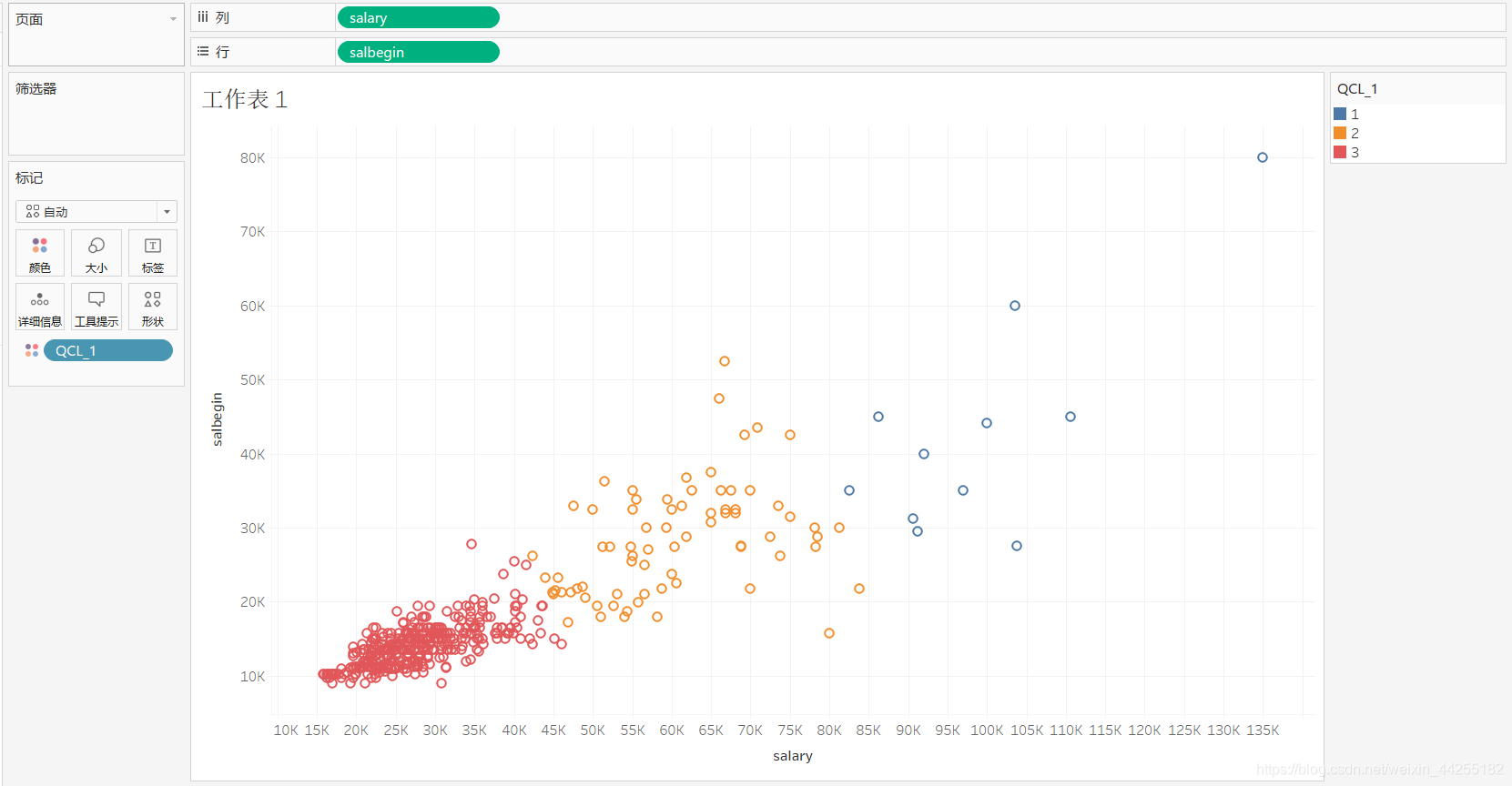Select the blue point at 60K salbegin

[1015, 306]
